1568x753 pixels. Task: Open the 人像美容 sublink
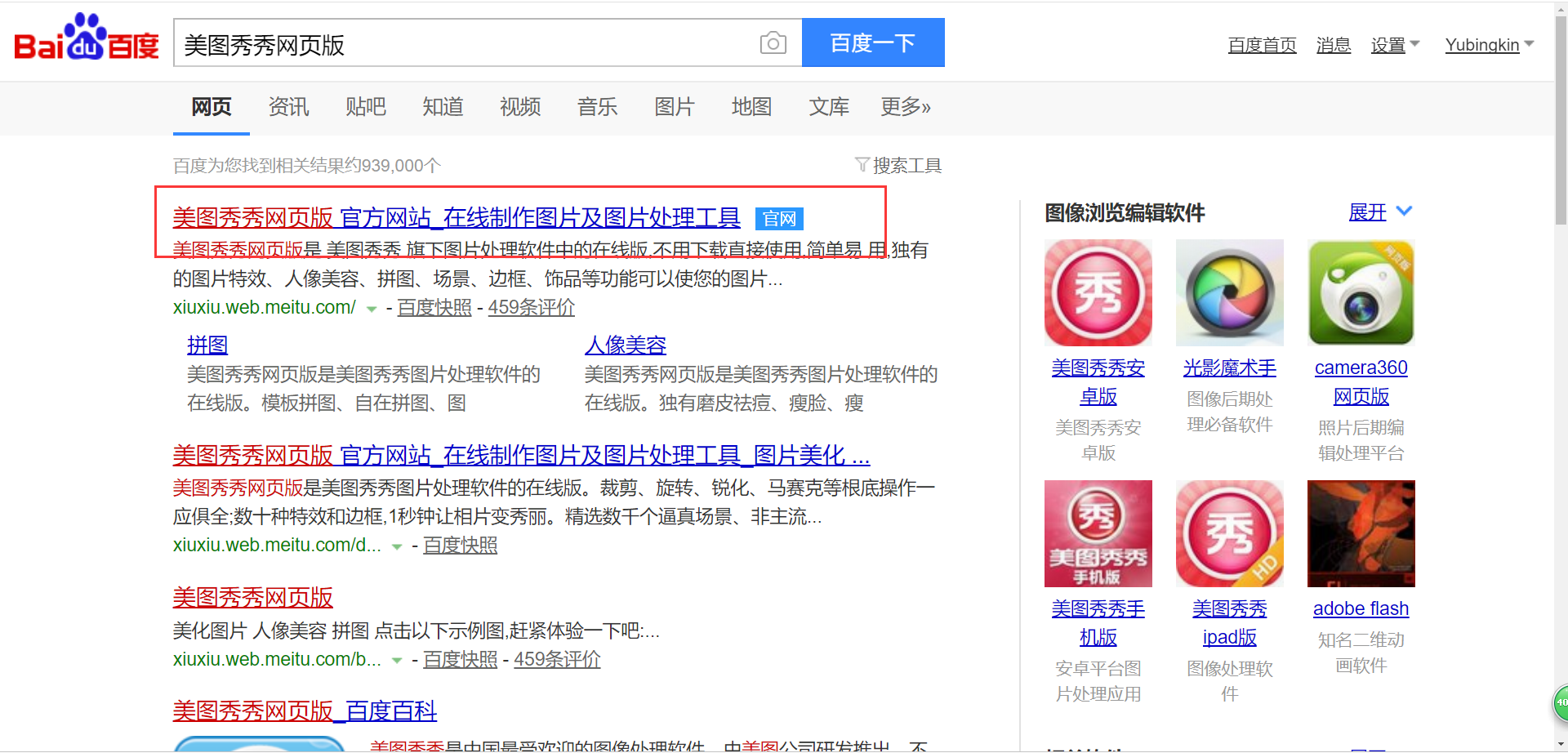pyautogui.click(x=625, y=345)
